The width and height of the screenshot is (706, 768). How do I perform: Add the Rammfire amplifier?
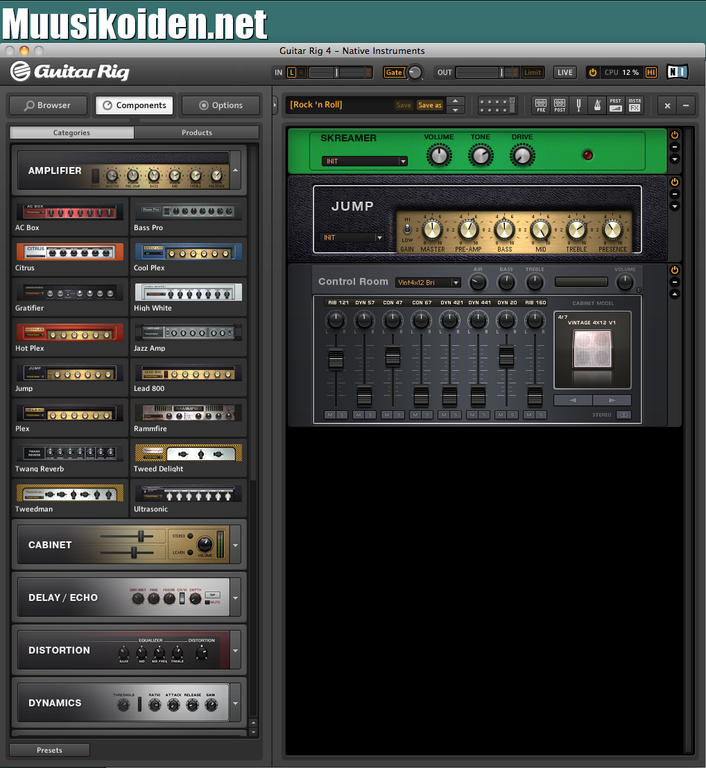(188, 418)
